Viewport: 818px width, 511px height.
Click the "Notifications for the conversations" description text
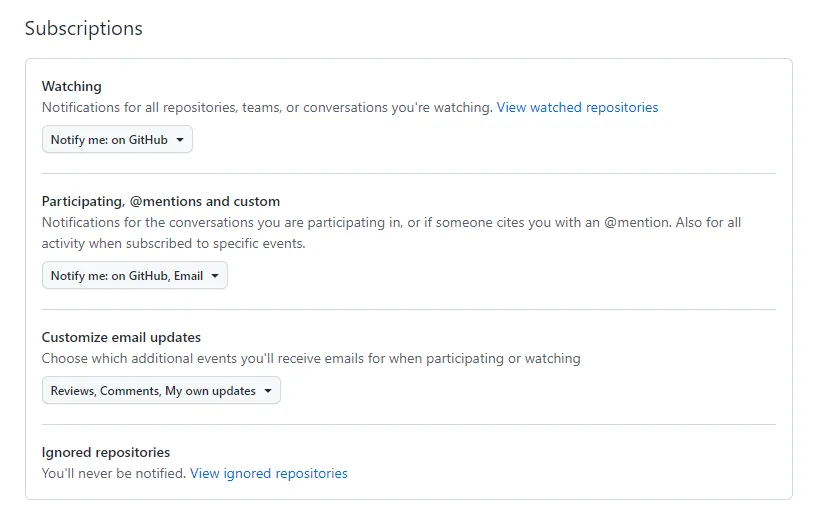(x=200, y=222)
